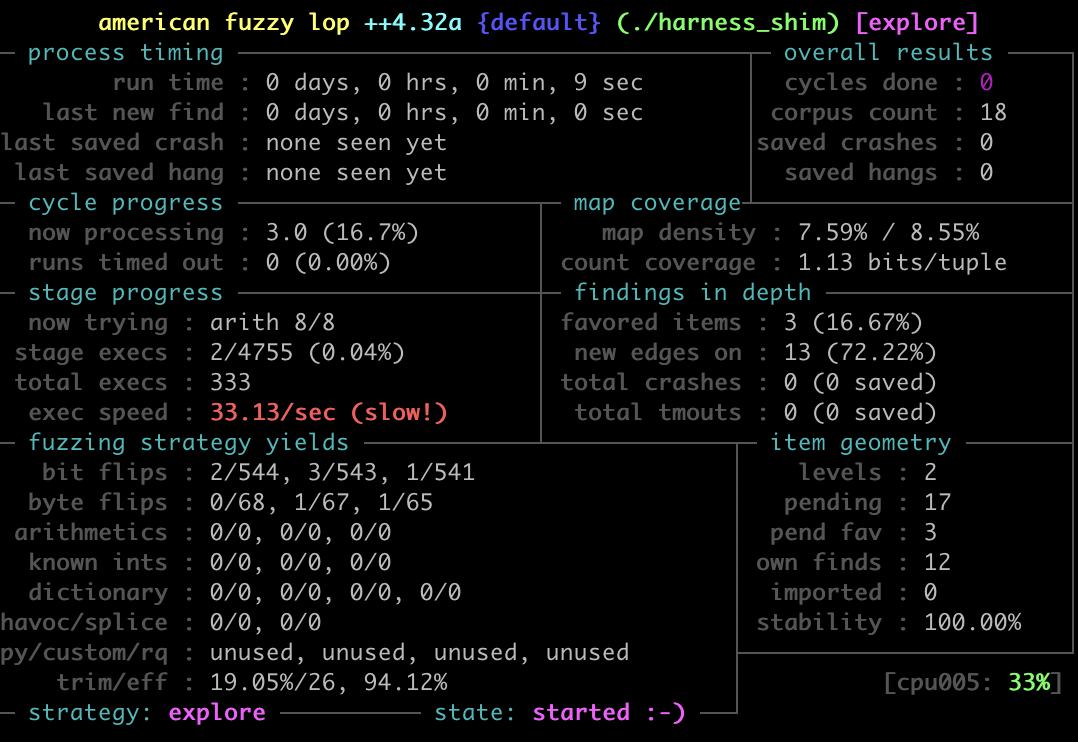The width and height of the screenshot is (1078, 742).
Task: Click the "process timing" section header
Action: point(126,53)
